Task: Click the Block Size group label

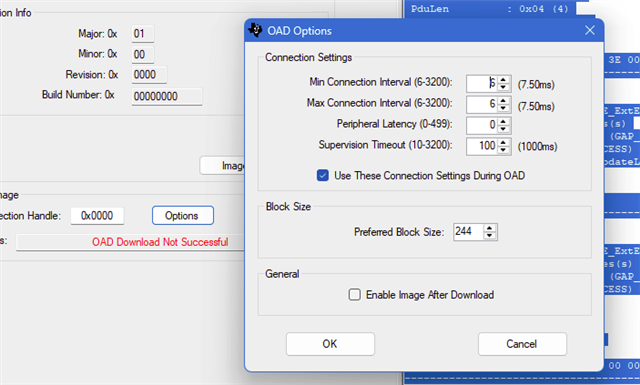Action: click(x=288, y=207)
